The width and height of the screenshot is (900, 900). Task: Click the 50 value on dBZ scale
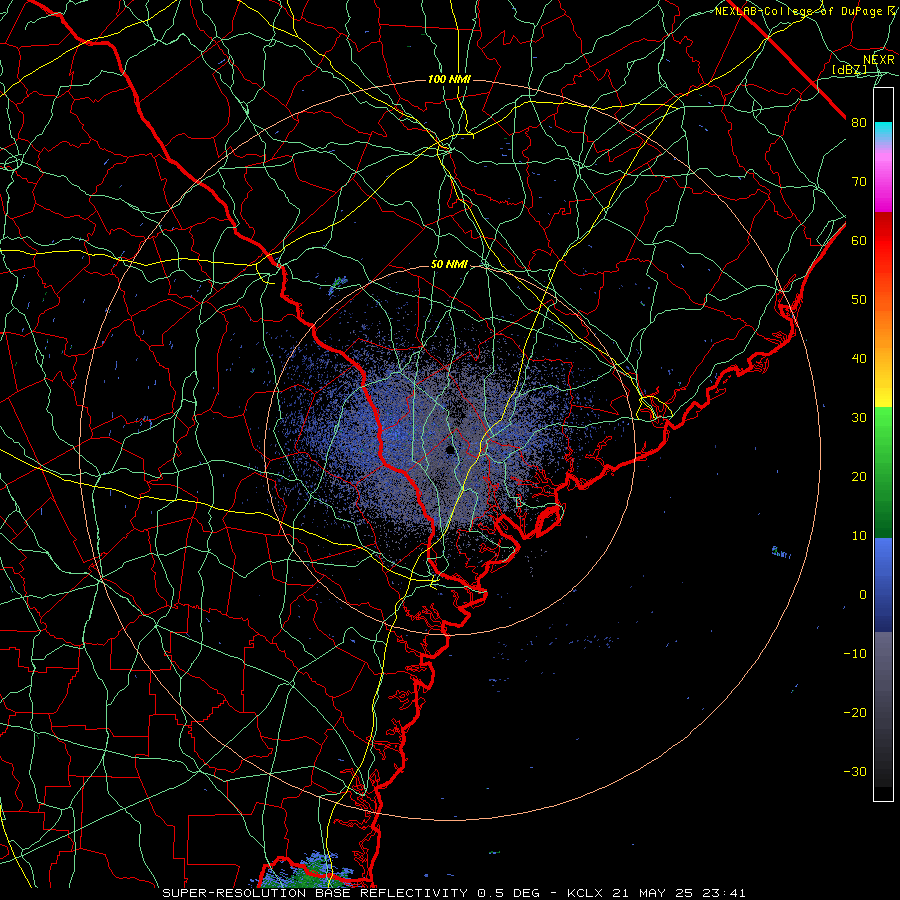tap(859, 300)
